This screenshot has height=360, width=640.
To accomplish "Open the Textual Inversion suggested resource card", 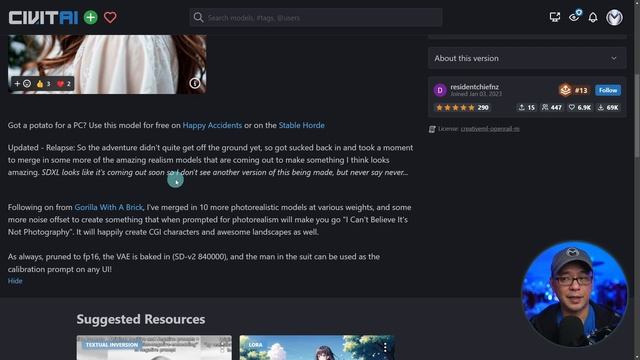I will (x=154, y=347).
